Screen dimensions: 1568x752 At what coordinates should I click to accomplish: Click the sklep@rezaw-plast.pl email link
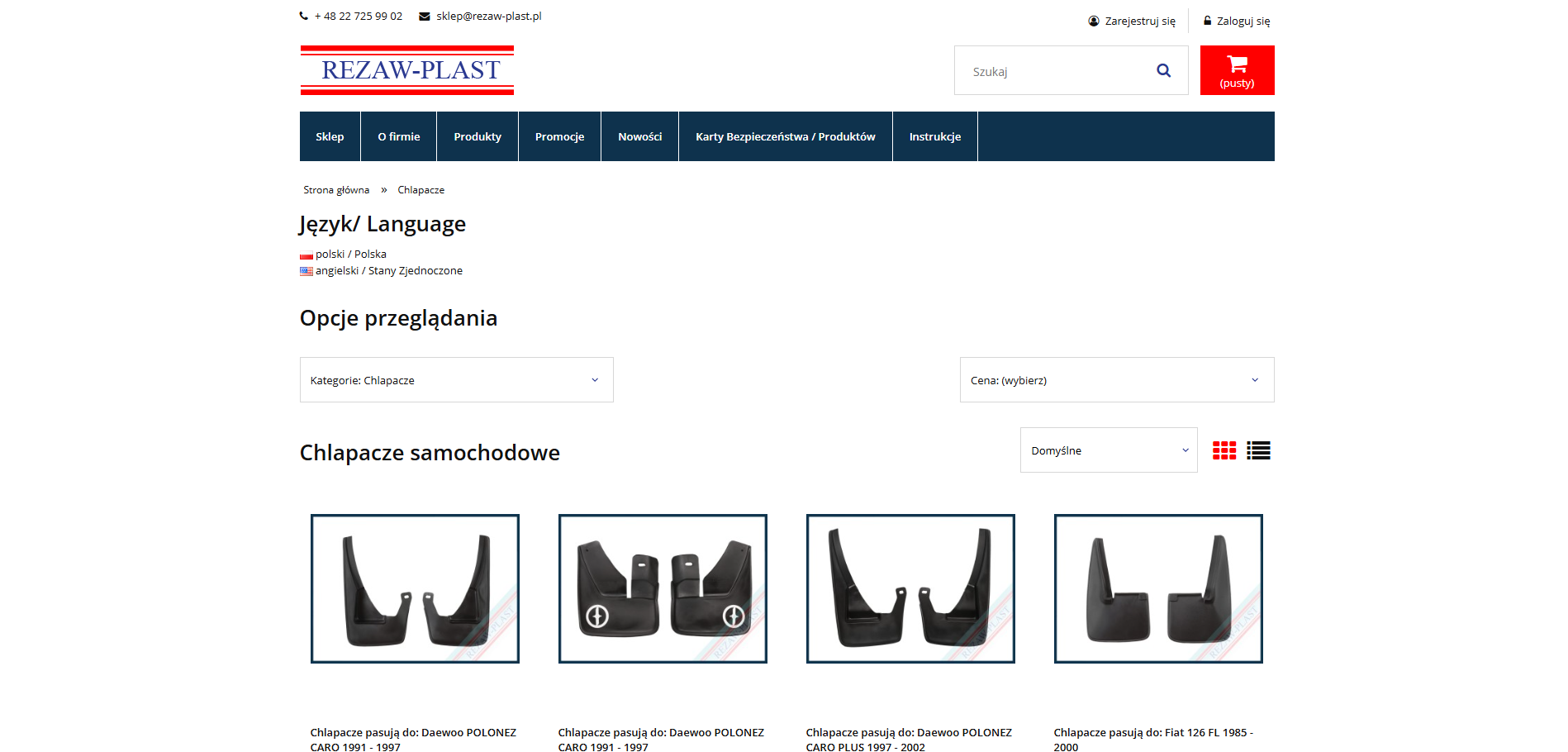(488, 17)
